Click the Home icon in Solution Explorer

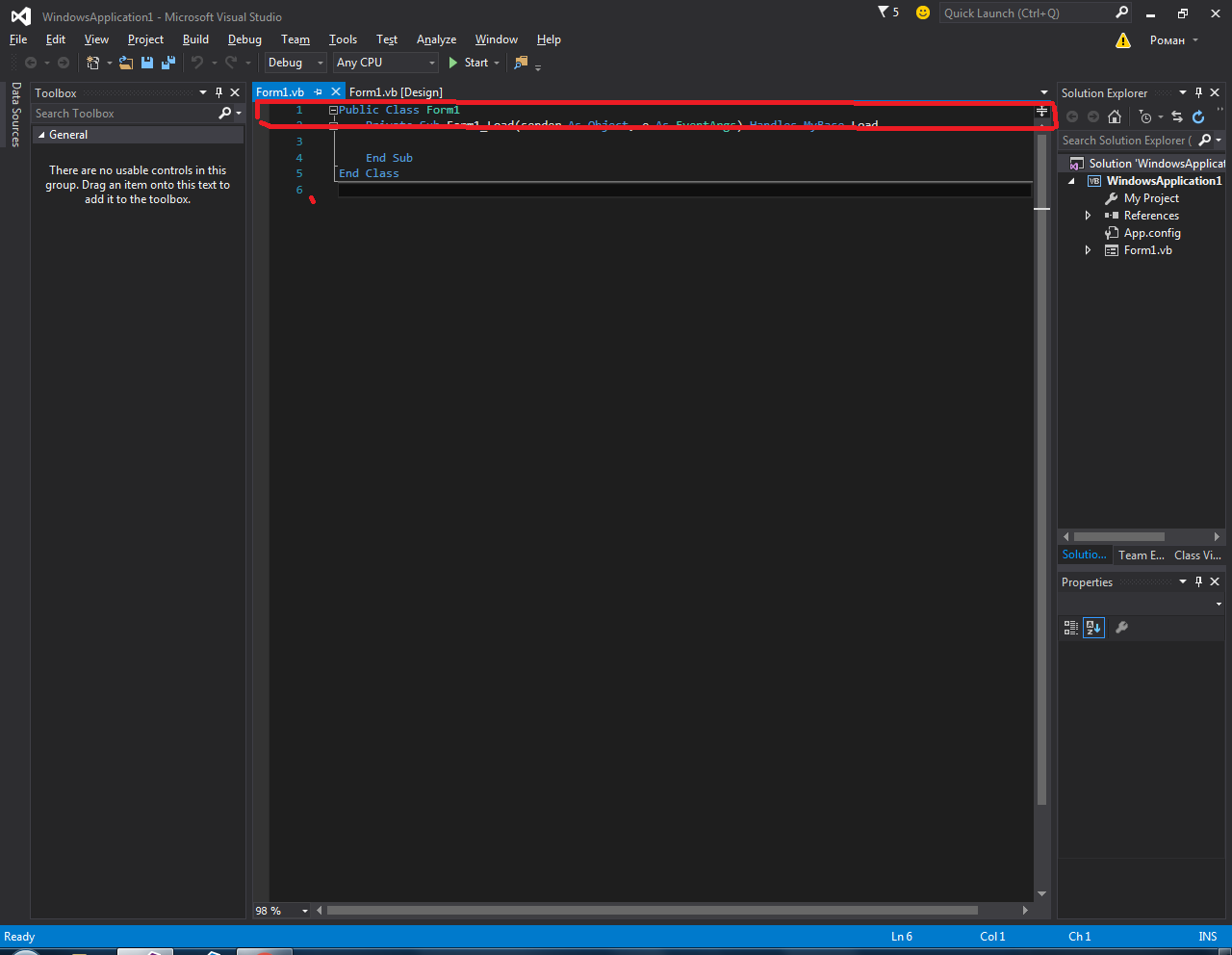[1115, 116]
